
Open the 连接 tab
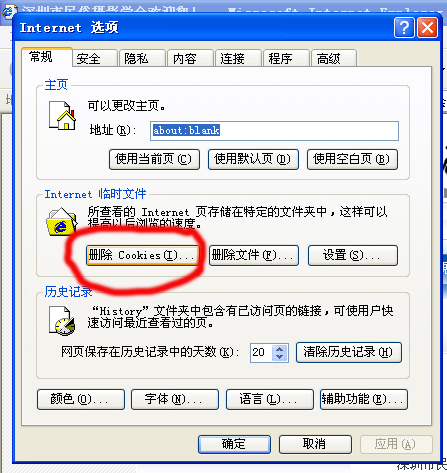pos(238,58)
